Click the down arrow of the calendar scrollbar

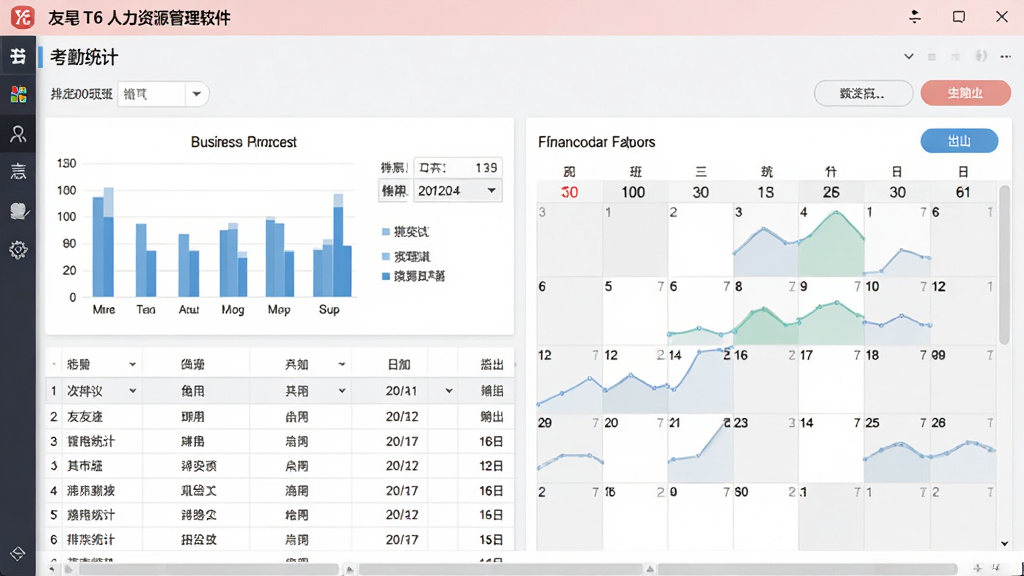[1004, 543]
